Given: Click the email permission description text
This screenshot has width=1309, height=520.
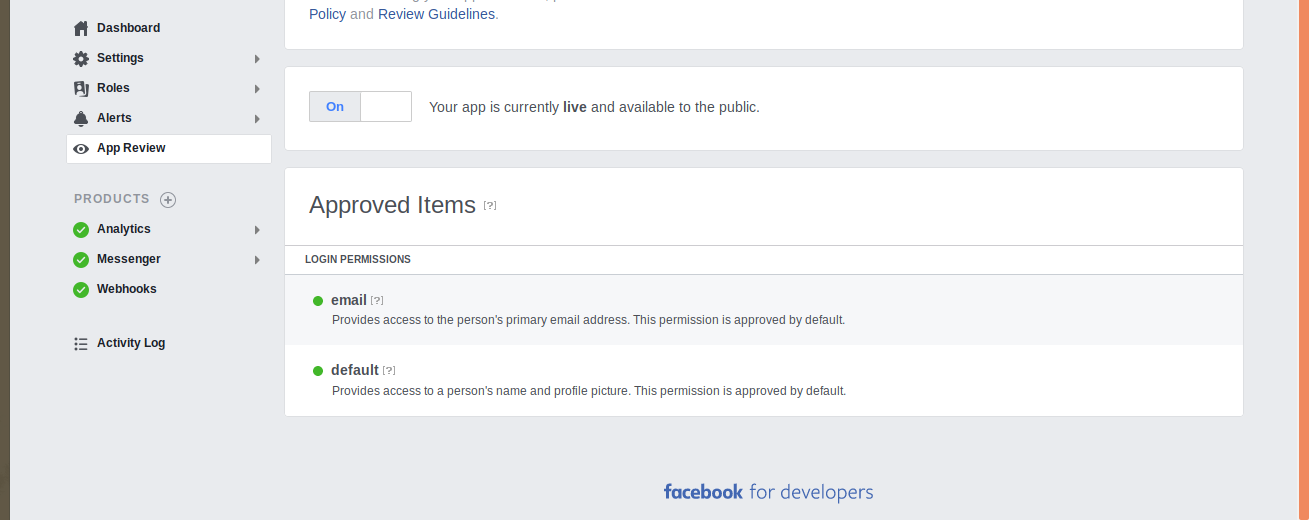Looking at the screenshot, I should tap(588, 320).
